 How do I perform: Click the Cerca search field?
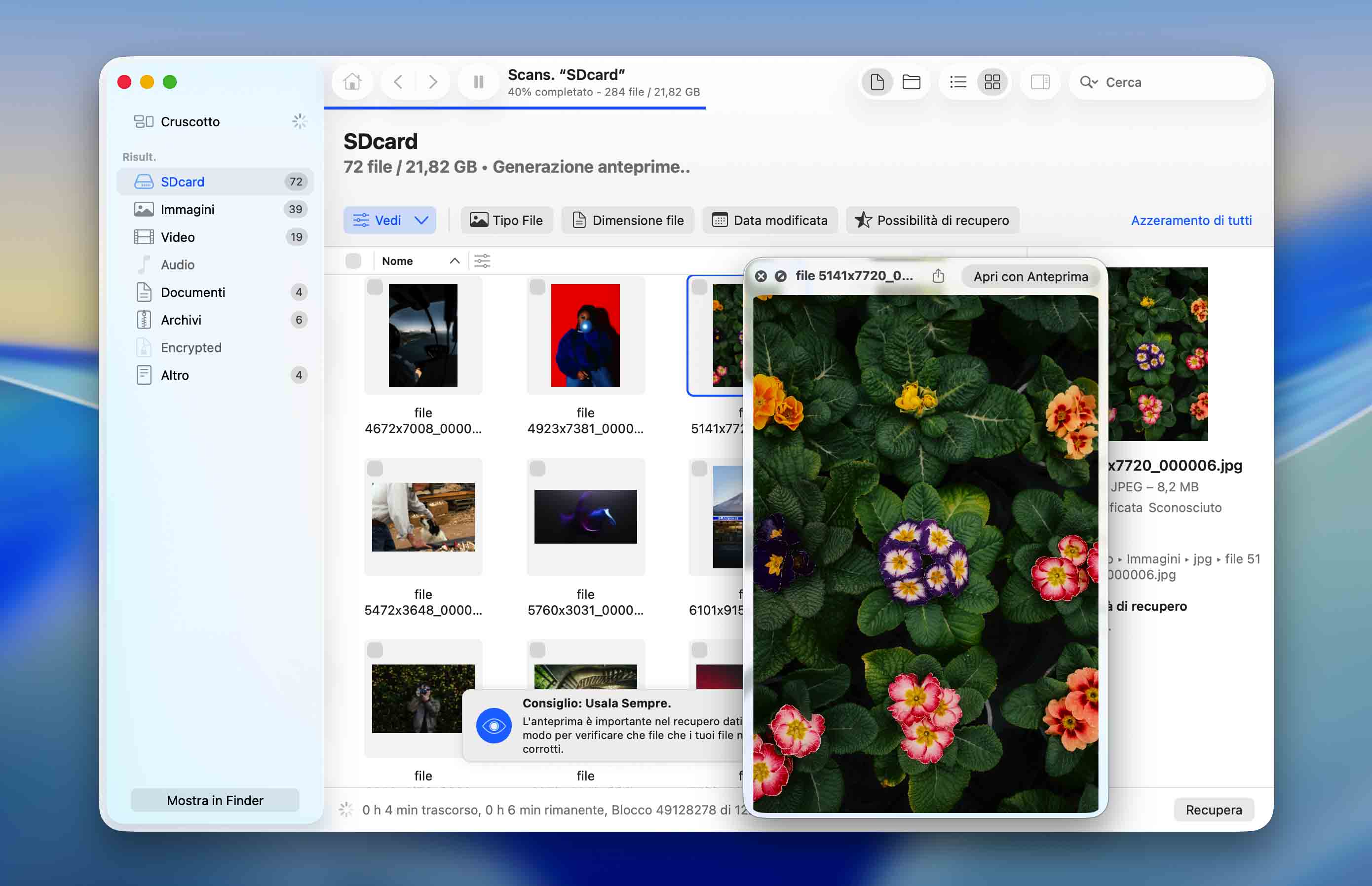(x=1167, y=82)
